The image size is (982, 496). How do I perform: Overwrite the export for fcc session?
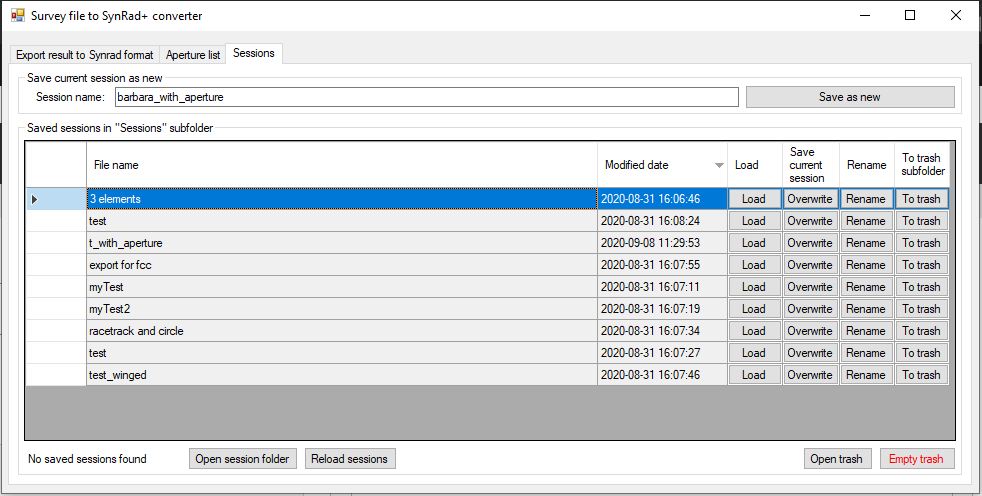[809, 265]
